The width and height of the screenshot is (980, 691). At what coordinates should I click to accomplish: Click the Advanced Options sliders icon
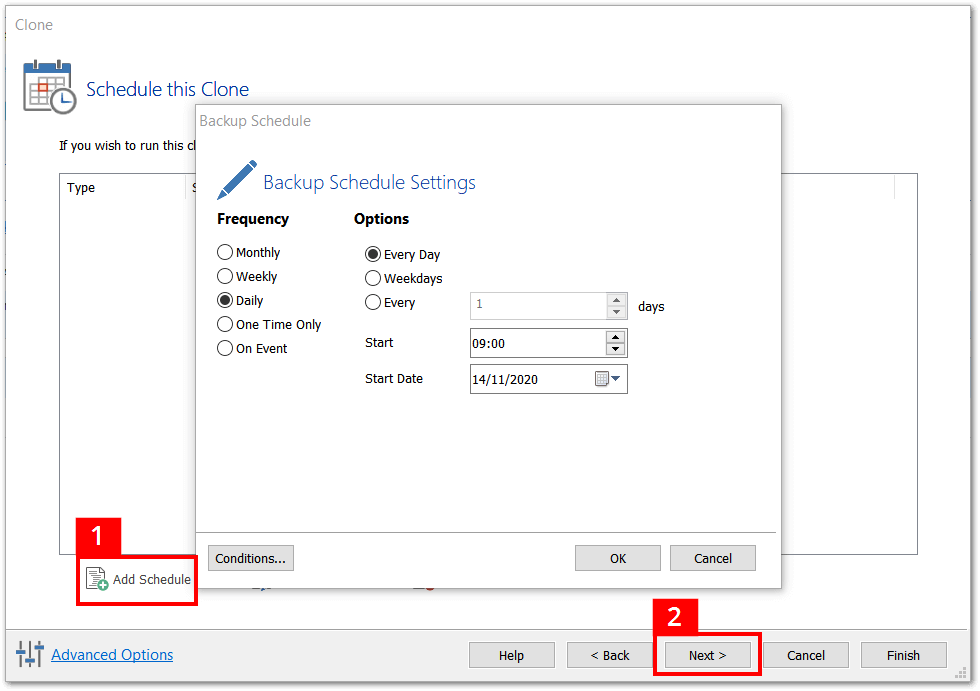click(30, 654)
